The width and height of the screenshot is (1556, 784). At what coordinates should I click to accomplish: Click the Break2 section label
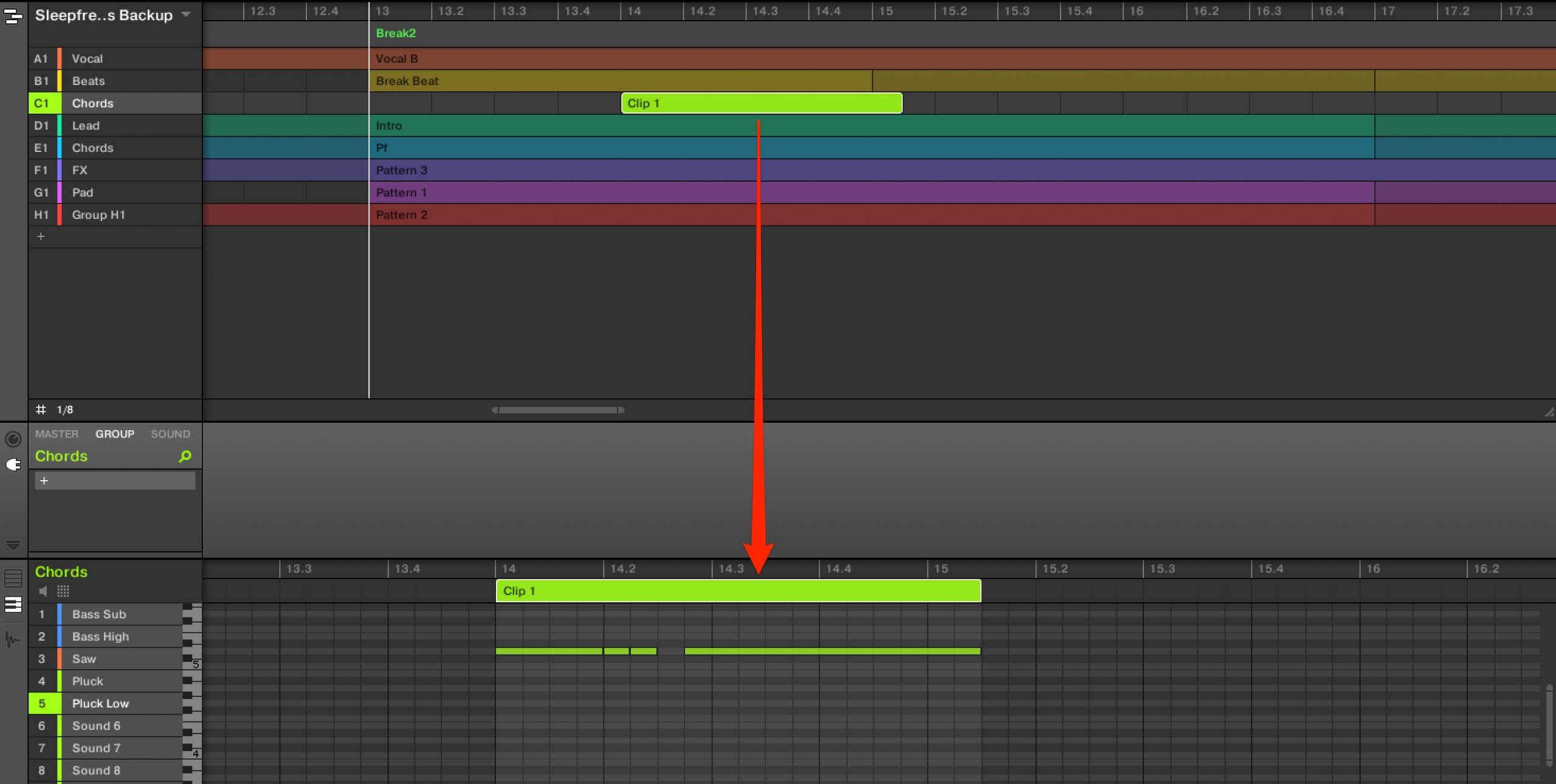396,33
